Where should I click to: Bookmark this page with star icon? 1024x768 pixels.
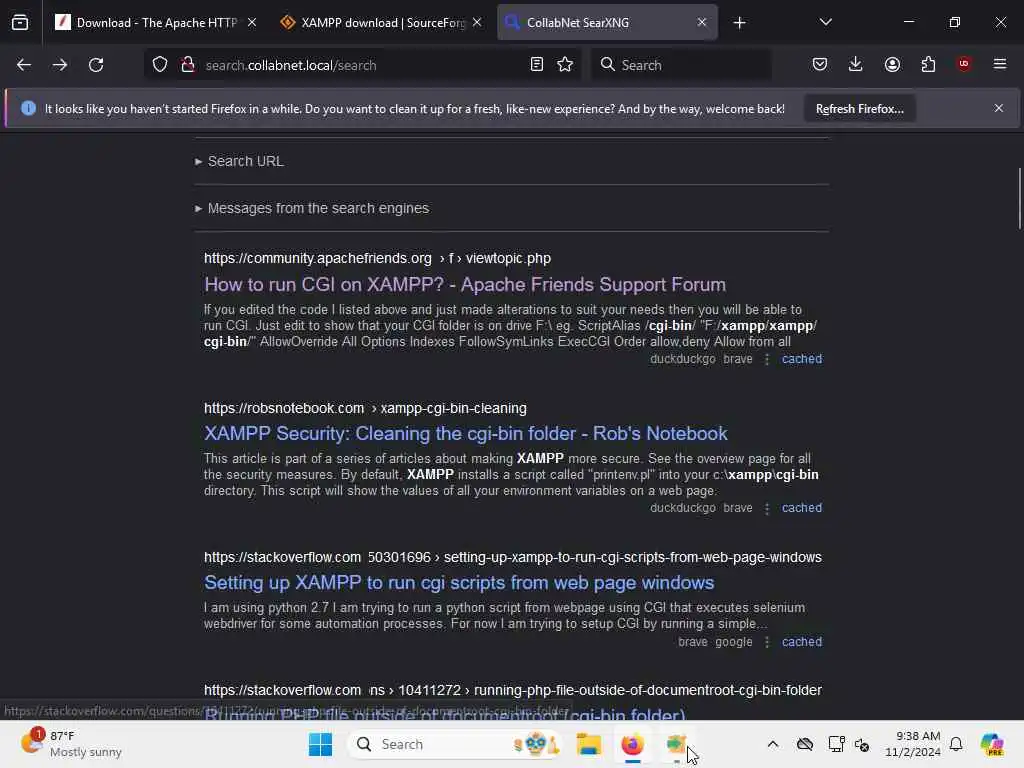(566, 64)
